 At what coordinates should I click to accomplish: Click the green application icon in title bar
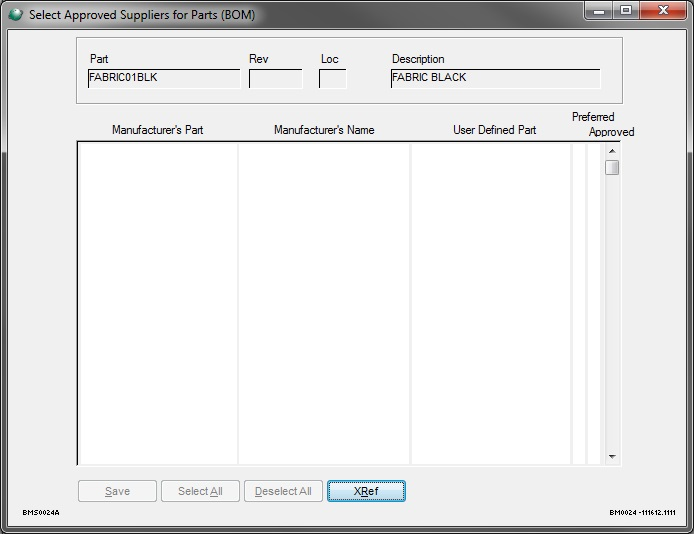15,15
